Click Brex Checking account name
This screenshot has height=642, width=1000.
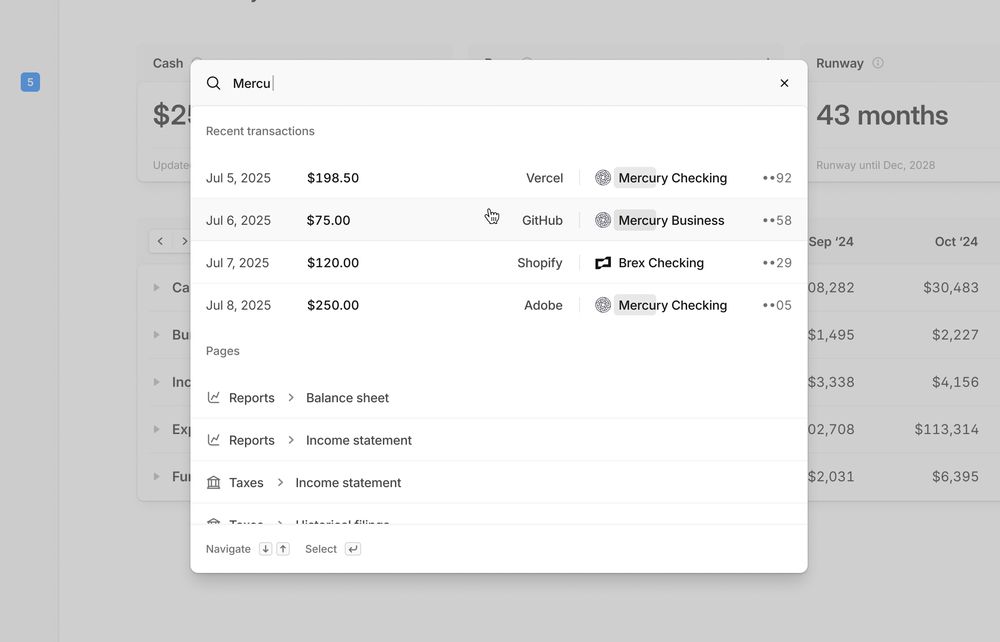click(661, 263)
